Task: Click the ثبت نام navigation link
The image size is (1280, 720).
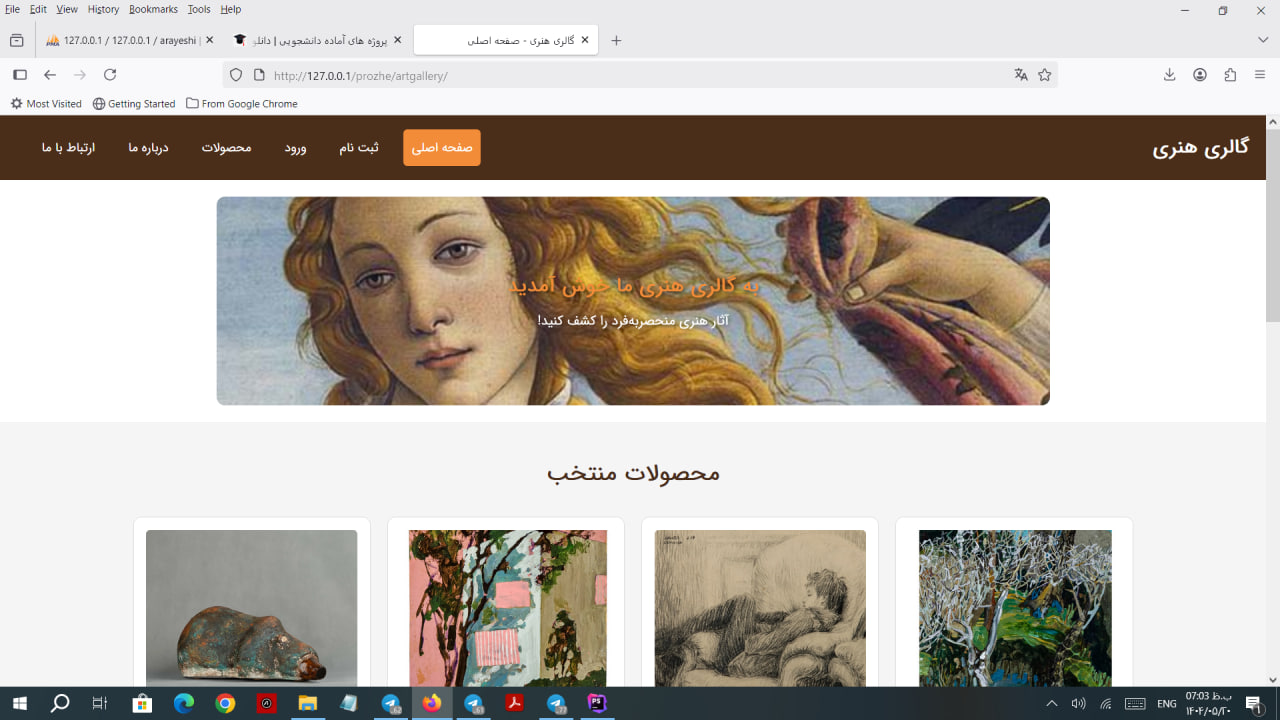Action: tap(359, 148)
